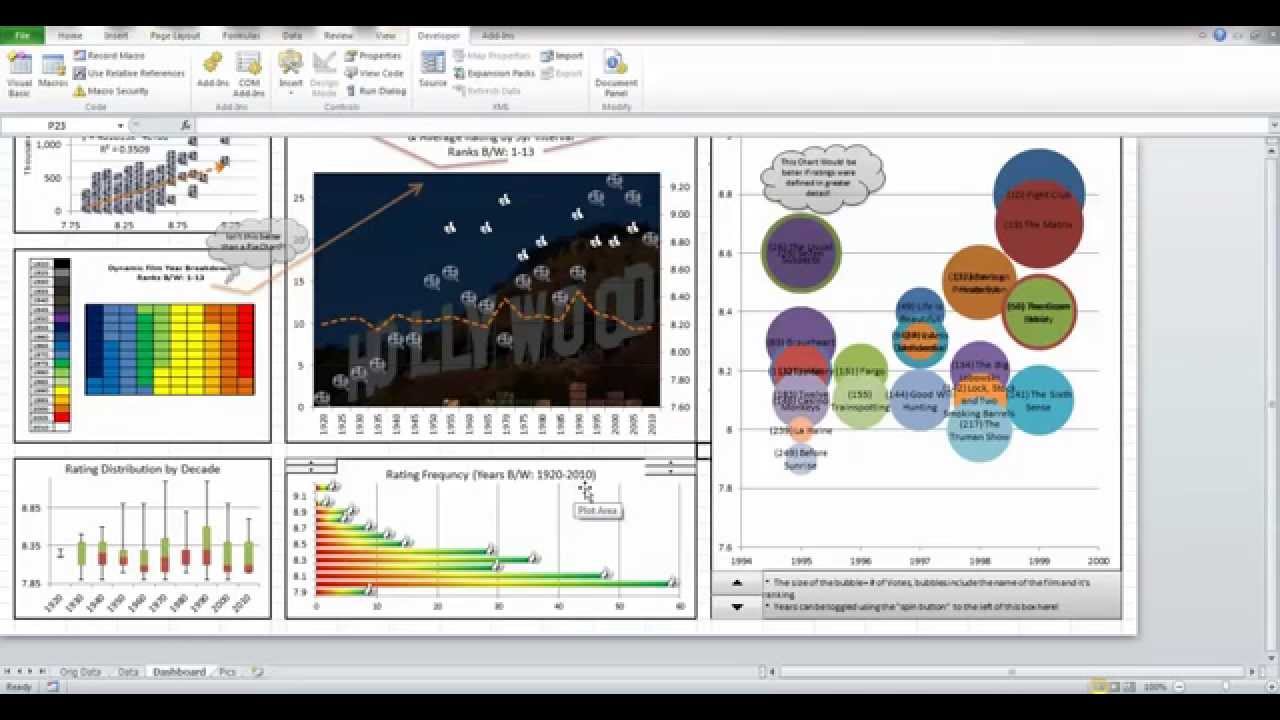Switch to the Insert ribbon tab
The image size is (1280, 720).
(116, 35)
